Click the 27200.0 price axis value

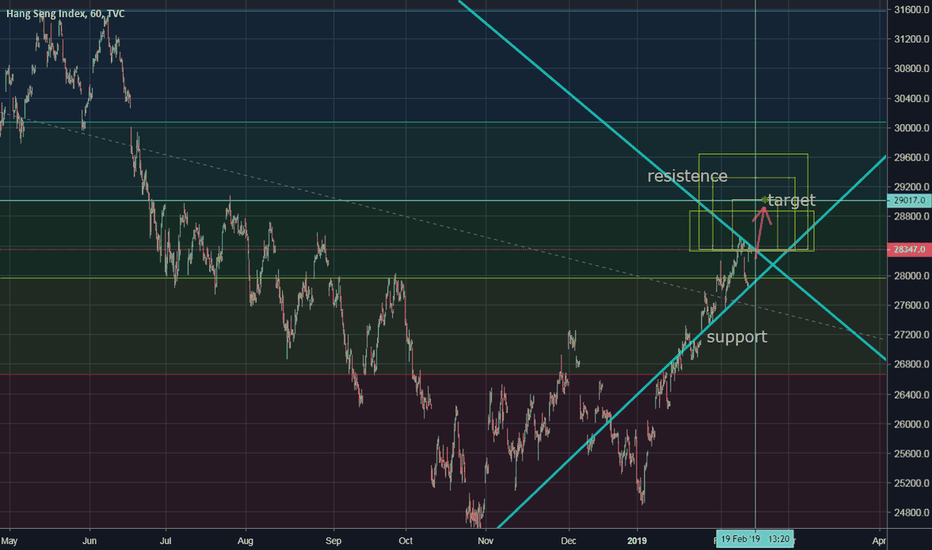point(911,335)
